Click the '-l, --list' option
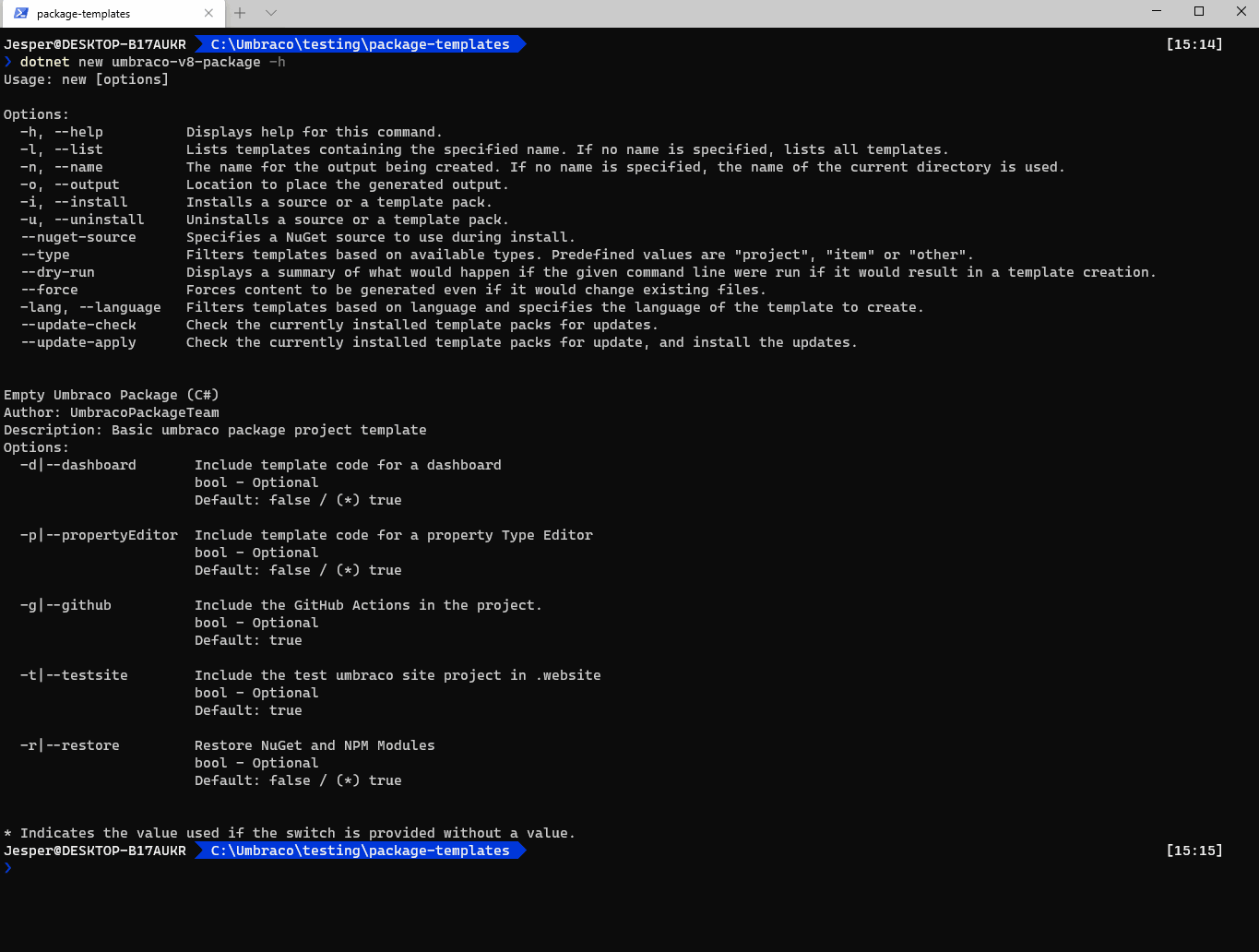The height and width of the screenshot is (952, 1259). click(62, 149)
